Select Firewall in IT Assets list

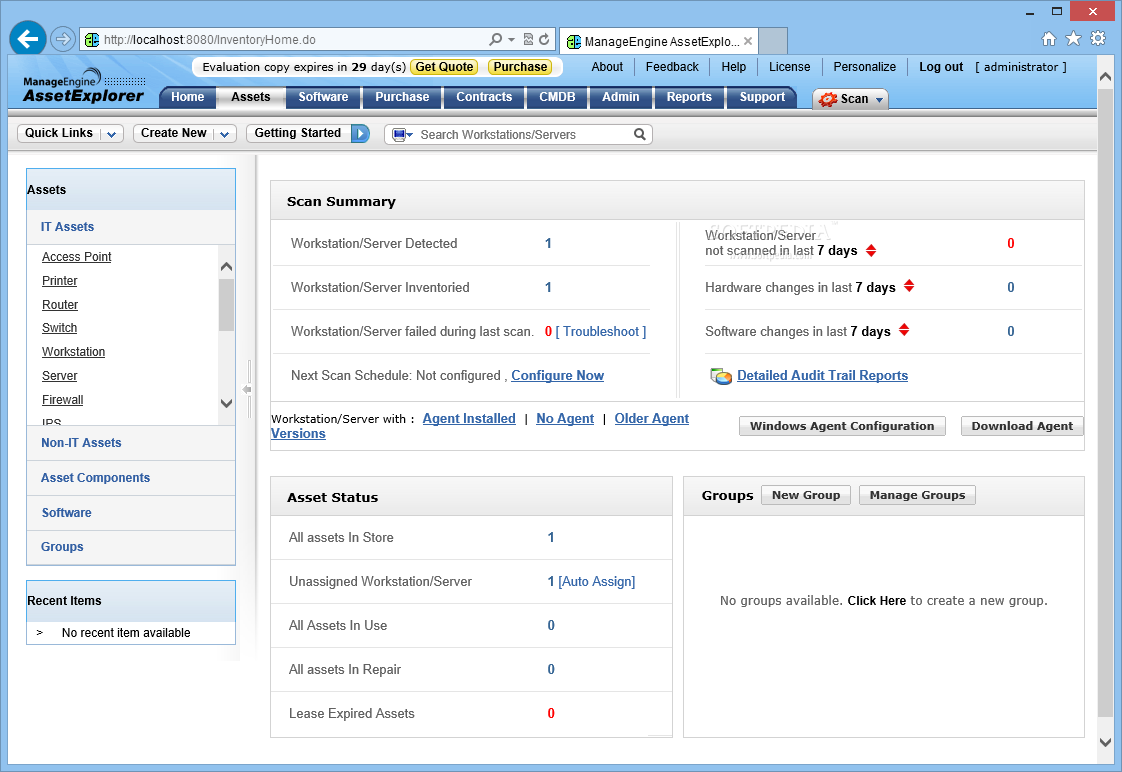62,400
